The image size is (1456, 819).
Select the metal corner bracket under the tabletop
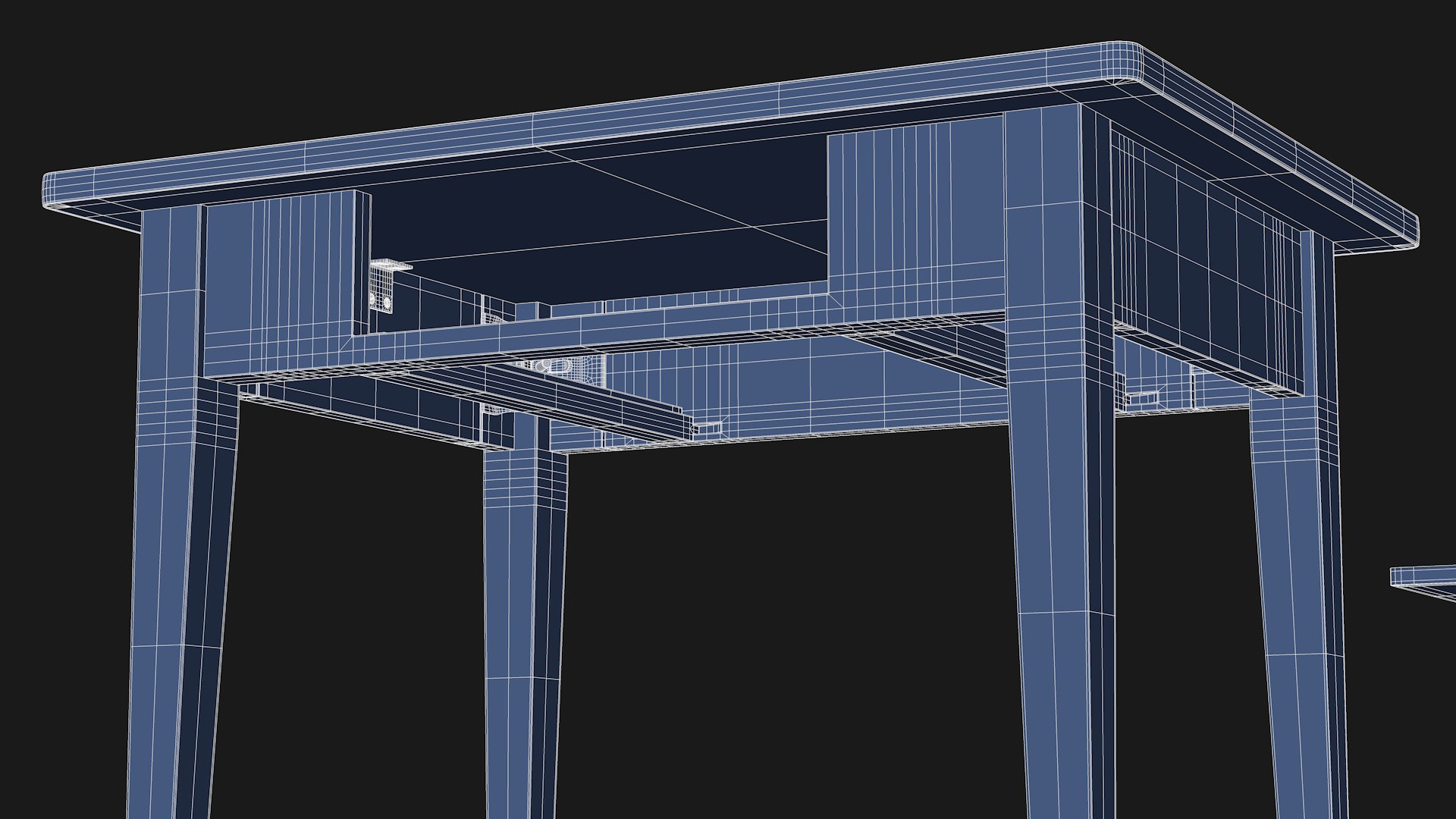coord(390,286)
